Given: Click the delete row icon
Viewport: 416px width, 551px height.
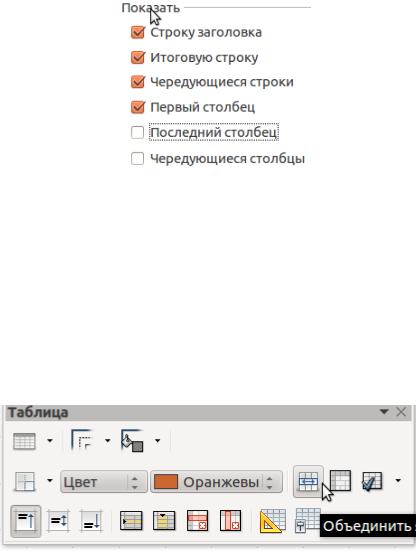Looking at the screenshot, I should tap(197, 520).
